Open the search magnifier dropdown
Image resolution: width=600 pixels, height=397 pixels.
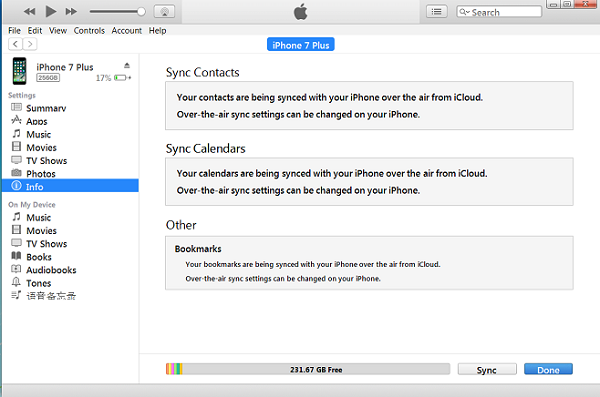point(464,12)
